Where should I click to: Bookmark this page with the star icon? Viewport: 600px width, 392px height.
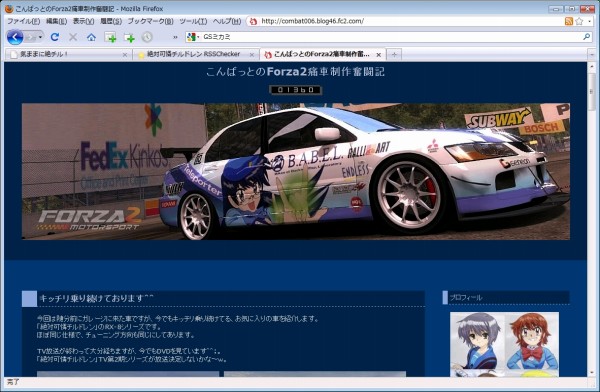[x=579, y=21]
